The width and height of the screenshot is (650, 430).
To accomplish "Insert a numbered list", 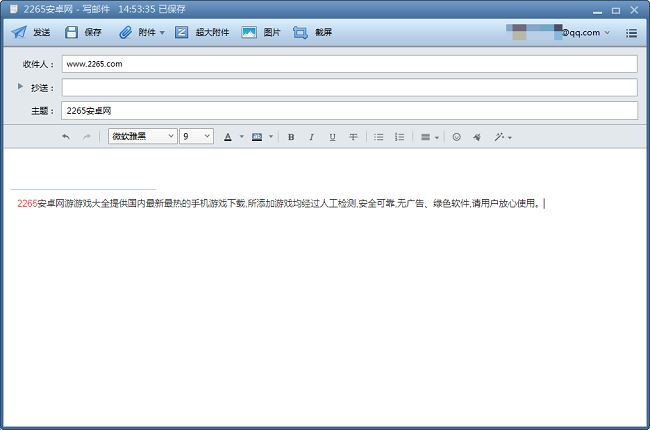I will (x=399, y=136).
